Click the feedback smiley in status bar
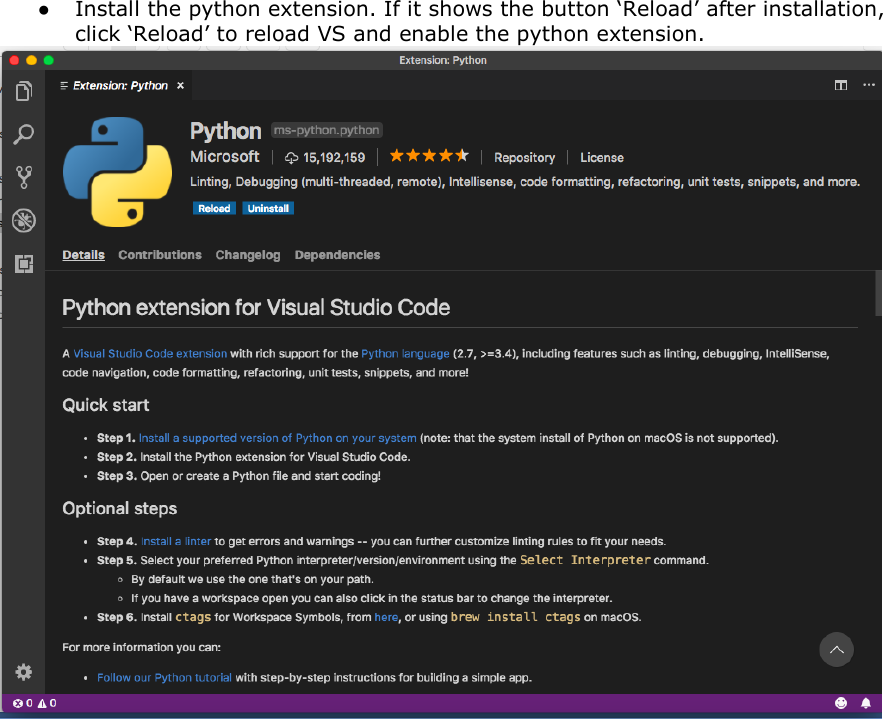The height and width of the screenshot is (719, 883). point(841,703)
